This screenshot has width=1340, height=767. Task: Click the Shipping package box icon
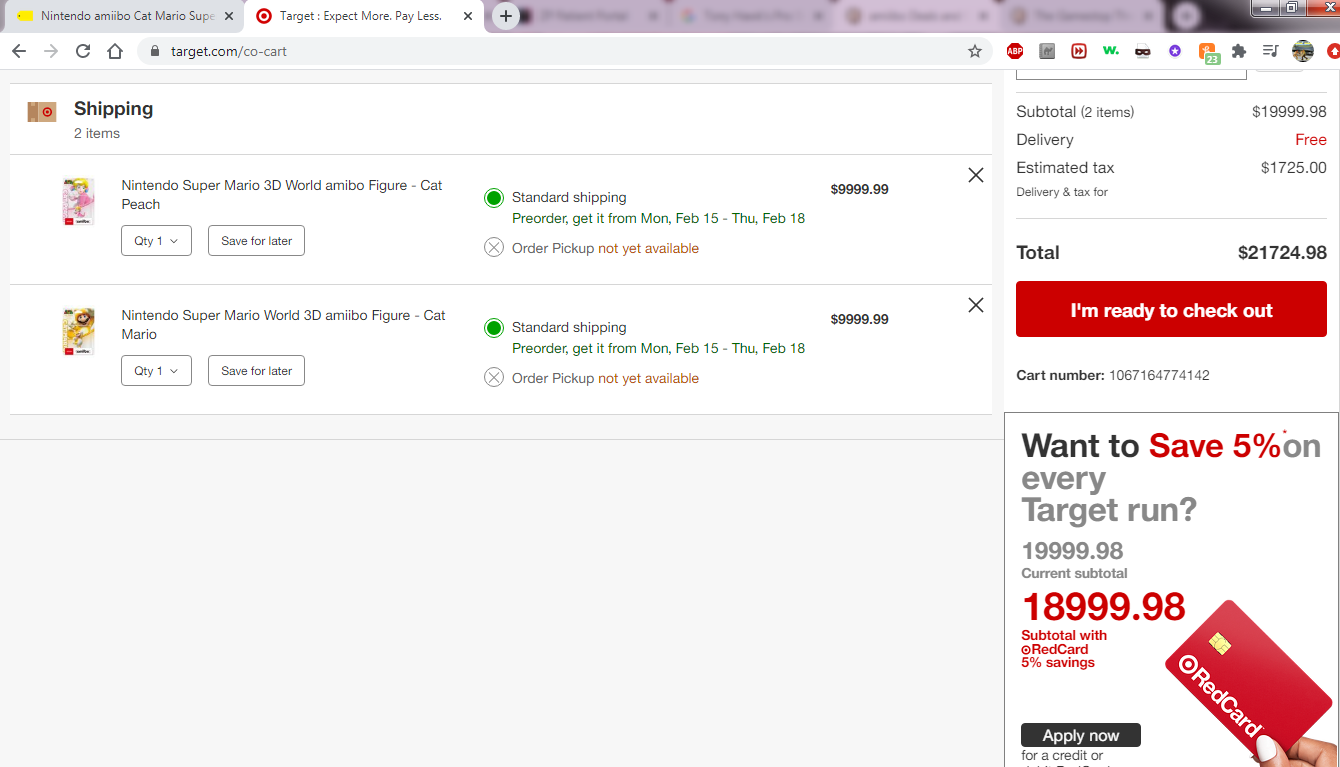point(42,112)
